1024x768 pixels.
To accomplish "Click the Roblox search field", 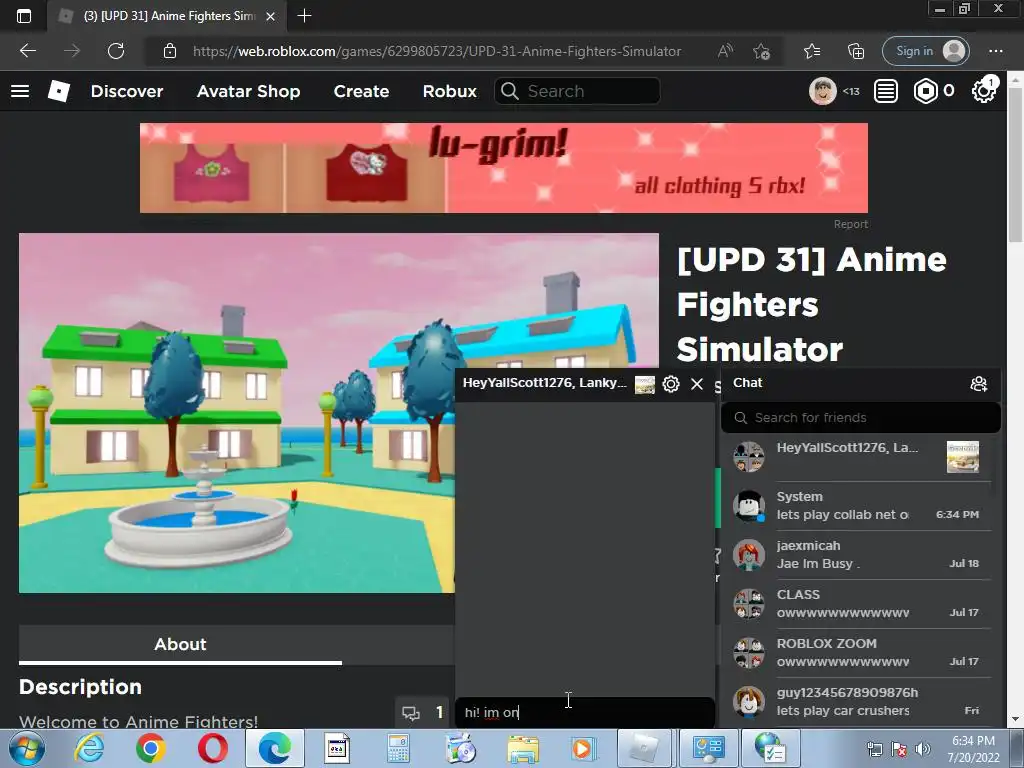I will click(577, 91).
